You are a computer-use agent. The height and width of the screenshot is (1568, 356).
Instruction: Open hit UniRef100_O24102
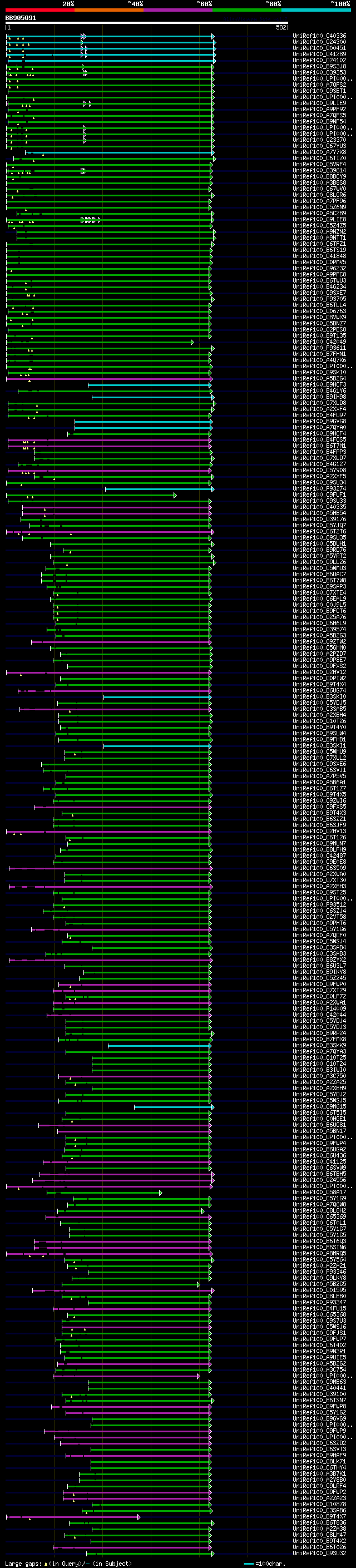pyautogui.click(x=319, y=60)
